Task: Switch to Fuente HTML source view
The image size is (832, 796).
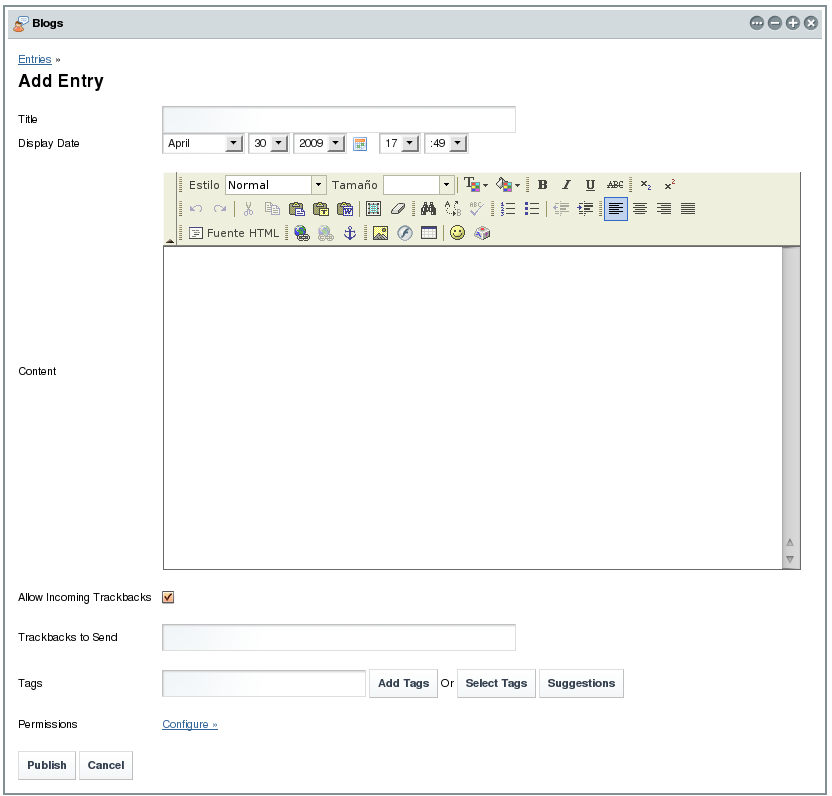Action: click(235, 233)
